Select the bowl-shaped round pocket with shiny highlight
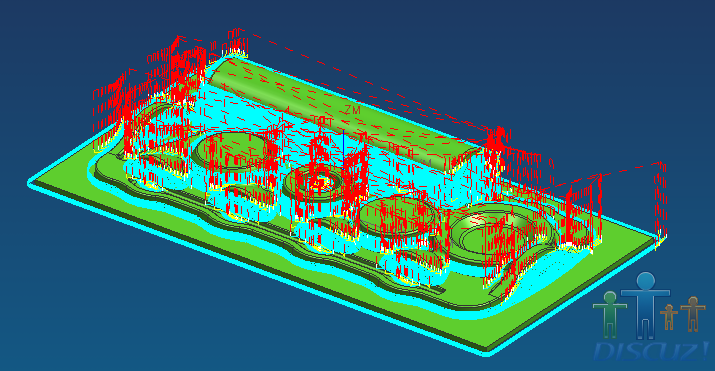The height and width of the screenshot is (371, 715). 497,234
